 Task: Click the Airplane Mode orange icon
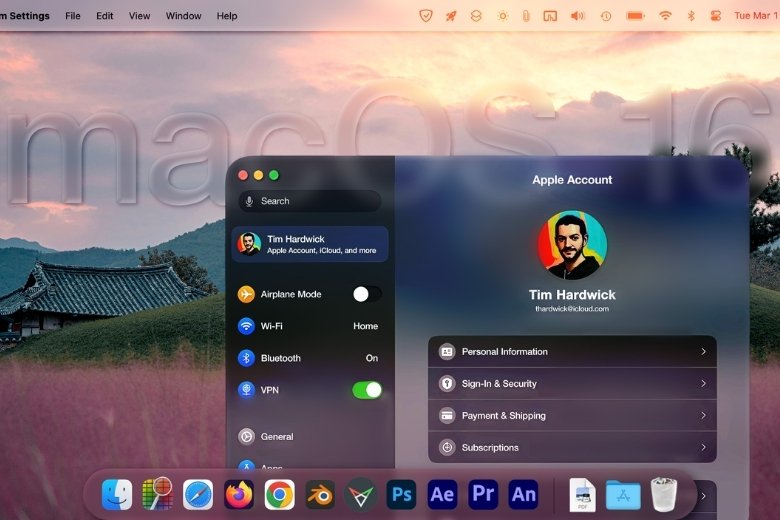coord(246,294)
